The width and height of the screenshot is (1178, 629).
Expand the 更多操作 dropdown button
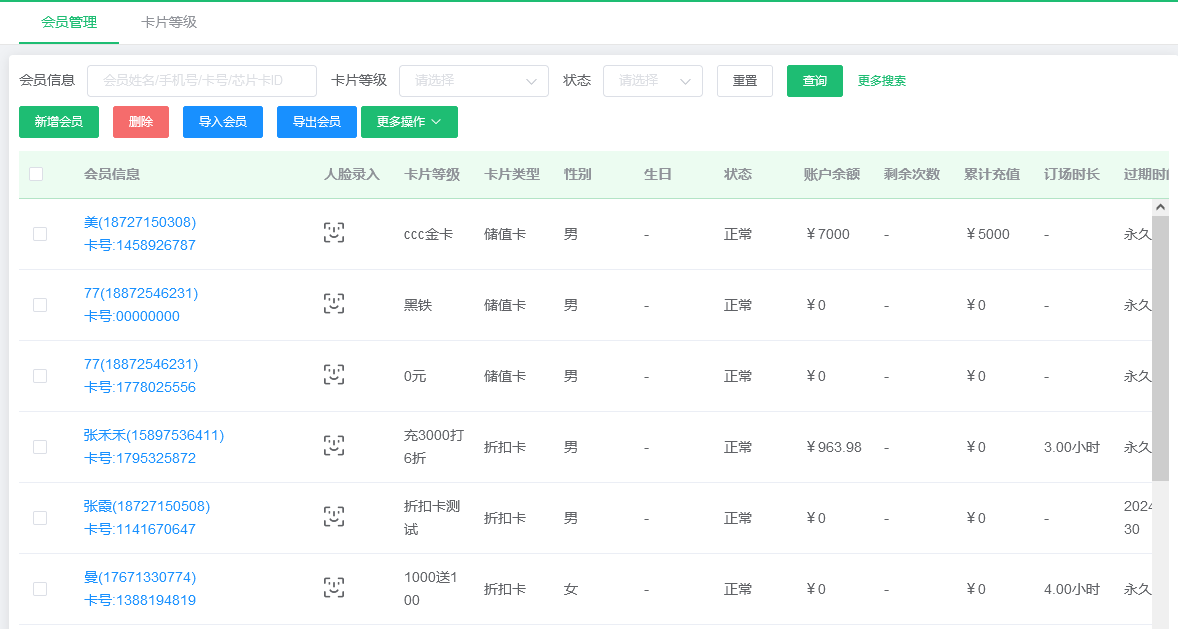click(408, 122)
